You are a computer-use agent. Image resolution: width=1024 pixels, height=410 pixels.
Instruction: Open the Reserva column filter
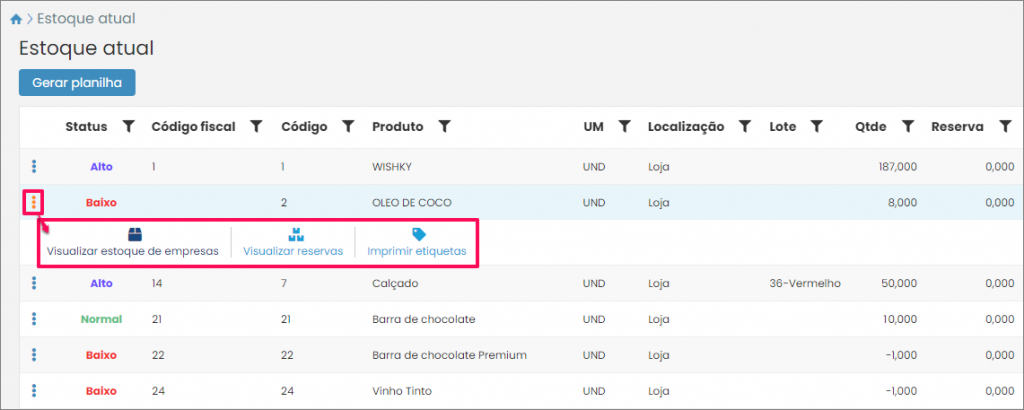pyautogui.click(x=1004, y=127)
